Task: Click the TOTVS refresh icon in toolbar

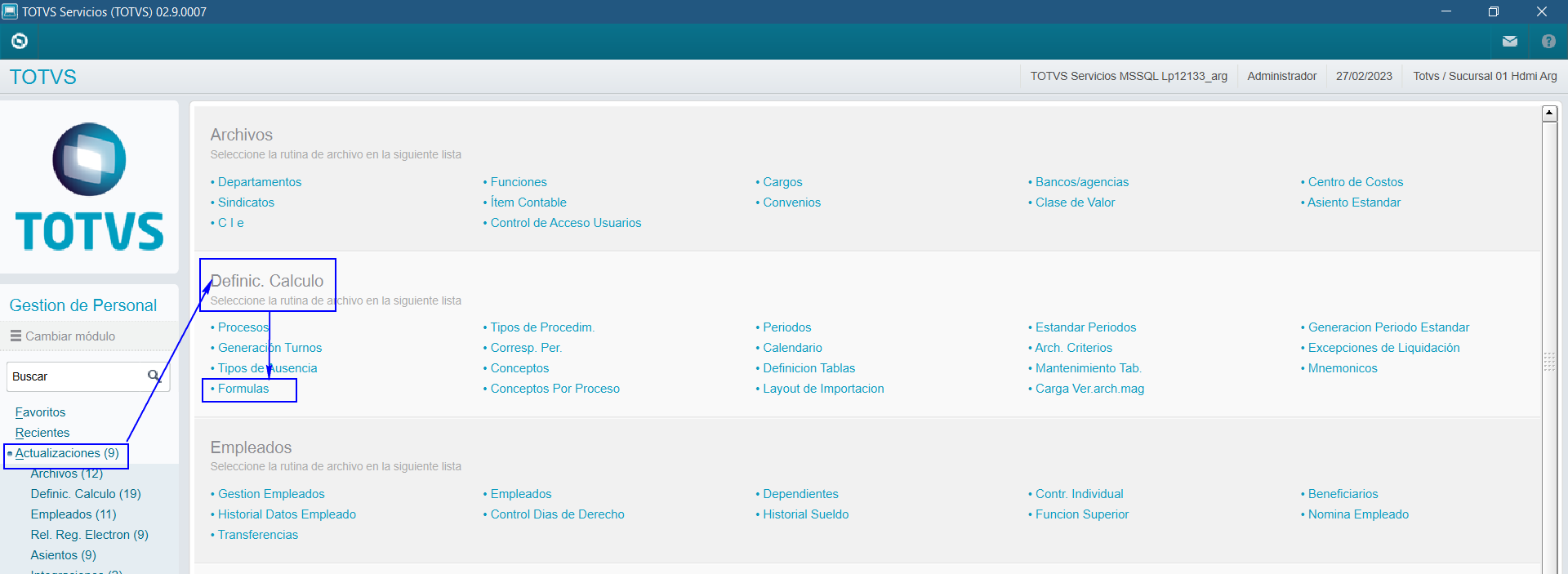Action: [x=20, y=41]
